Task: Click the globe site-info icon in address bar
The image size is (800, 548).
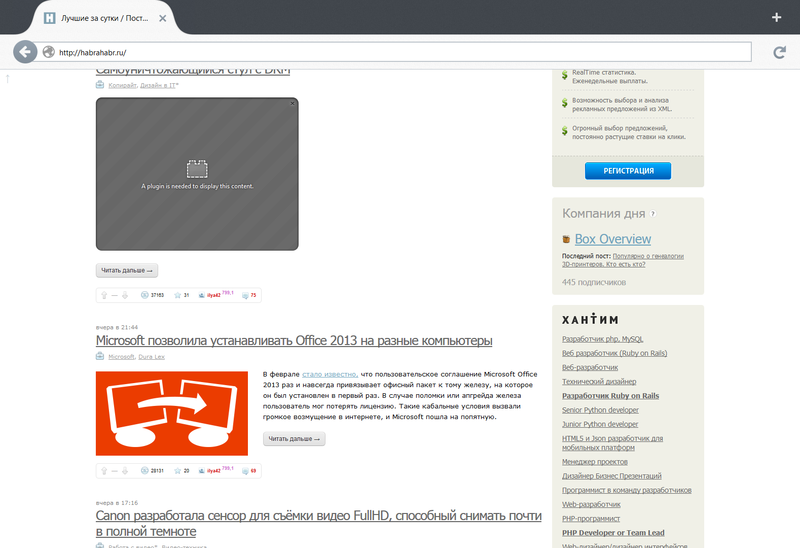Action: click(x=48, y=52)
